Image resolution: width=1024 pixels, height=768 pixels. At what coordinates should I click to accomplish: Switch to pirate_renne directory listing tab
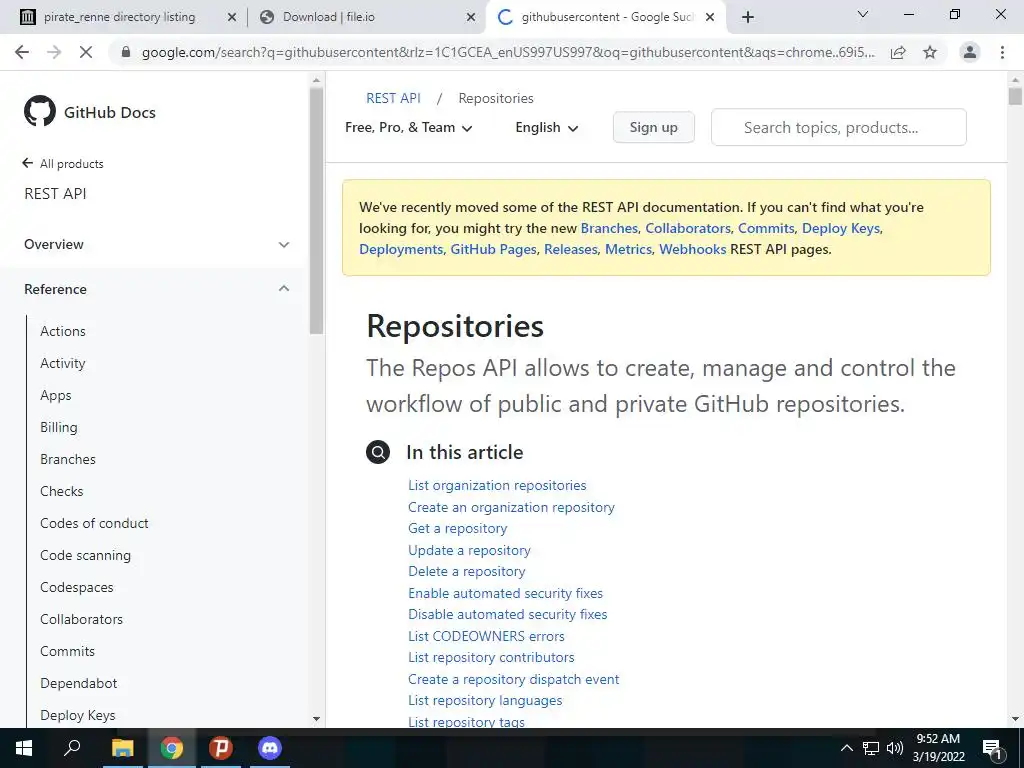tap(120, 17)
